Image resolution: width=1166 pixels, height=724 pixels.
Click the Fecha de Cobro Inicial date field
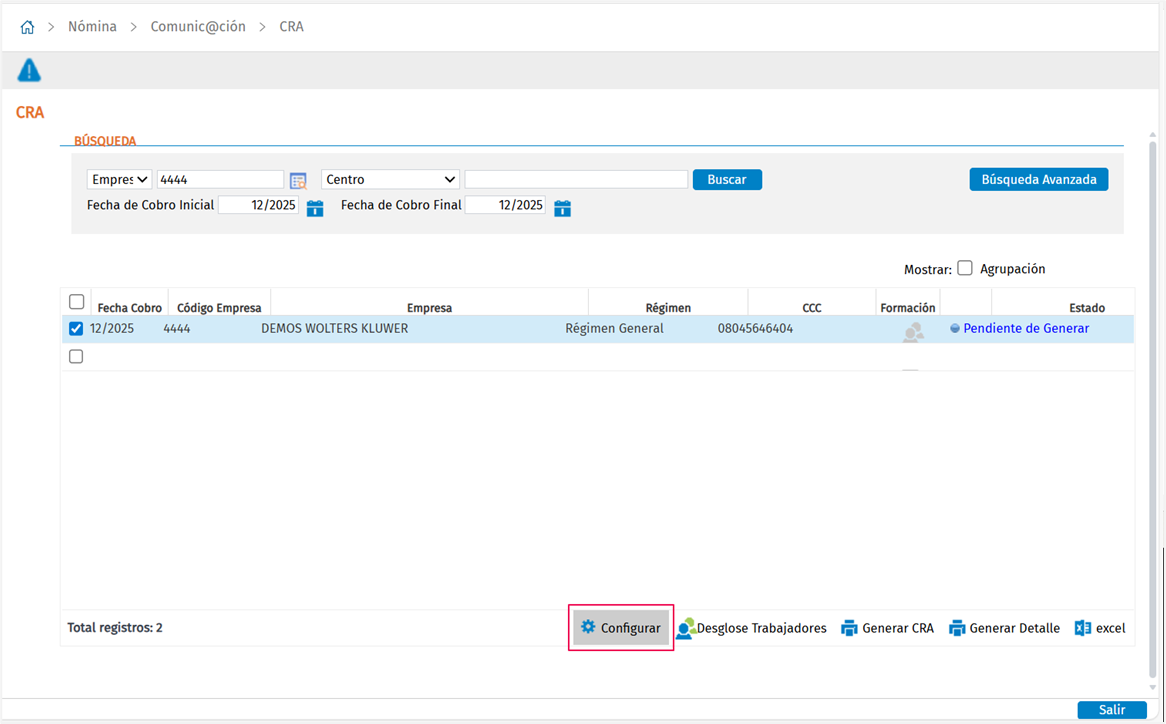(x=258, y=205)
